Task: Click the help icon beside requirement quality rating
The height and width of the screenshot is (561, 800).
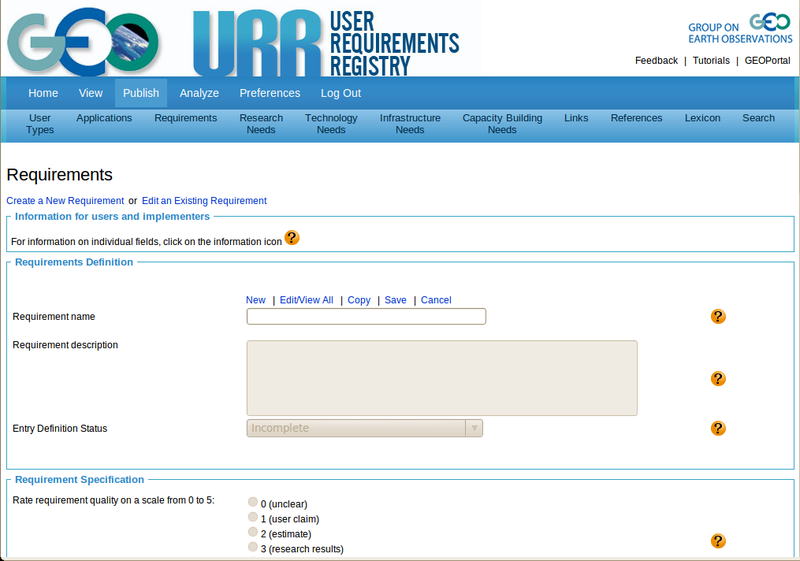Action: click(717, 541)
